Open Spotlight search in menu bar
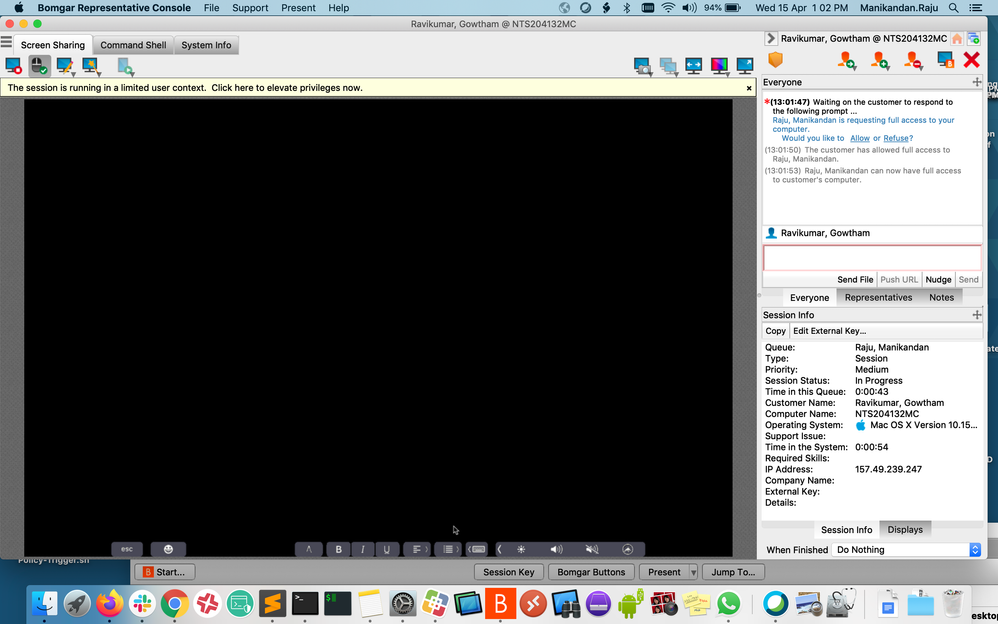 pyautogui.click(x=953, y=8)
